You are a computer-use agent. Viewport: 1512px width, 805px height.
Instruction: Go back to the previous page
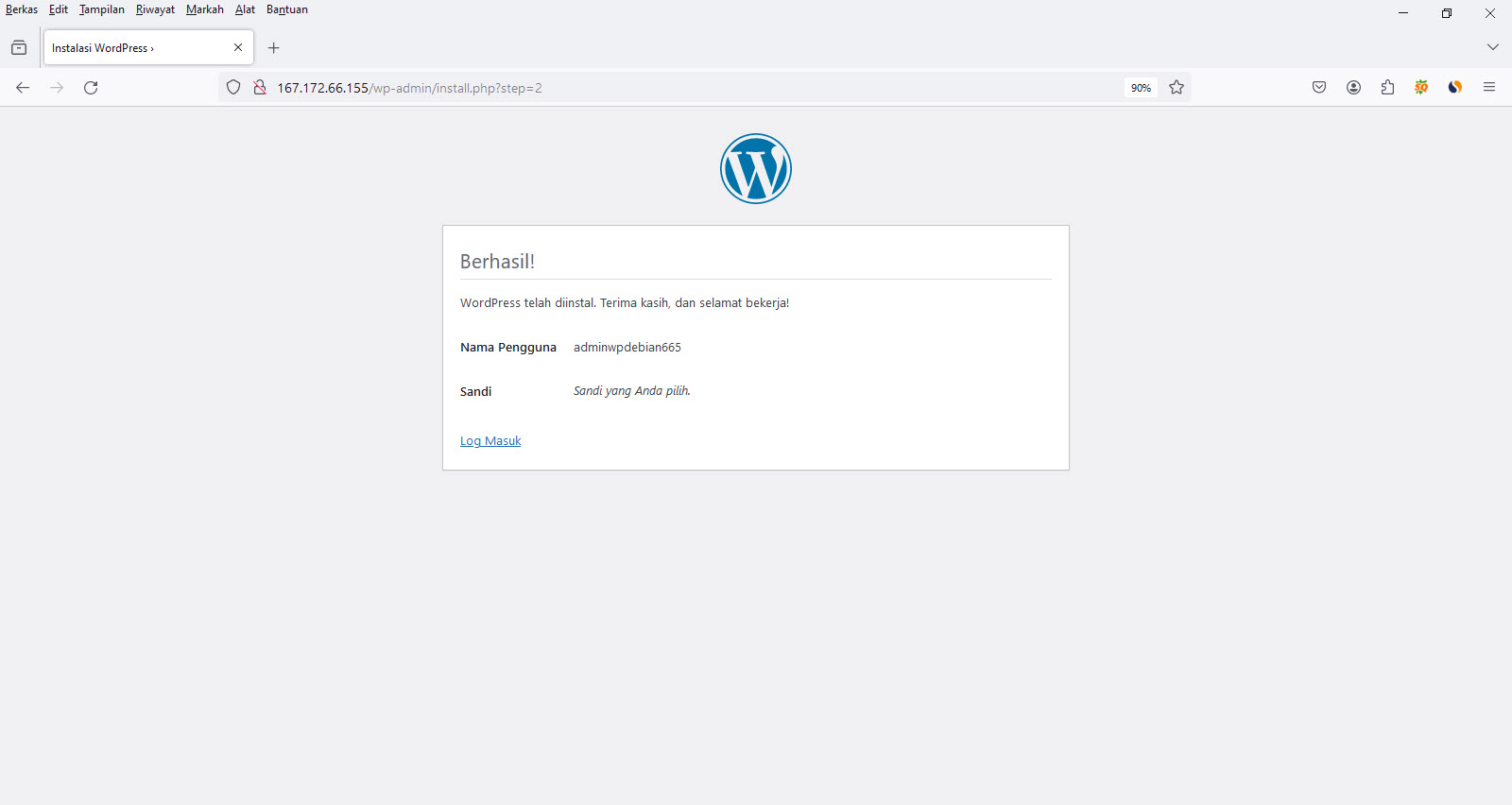23,88
